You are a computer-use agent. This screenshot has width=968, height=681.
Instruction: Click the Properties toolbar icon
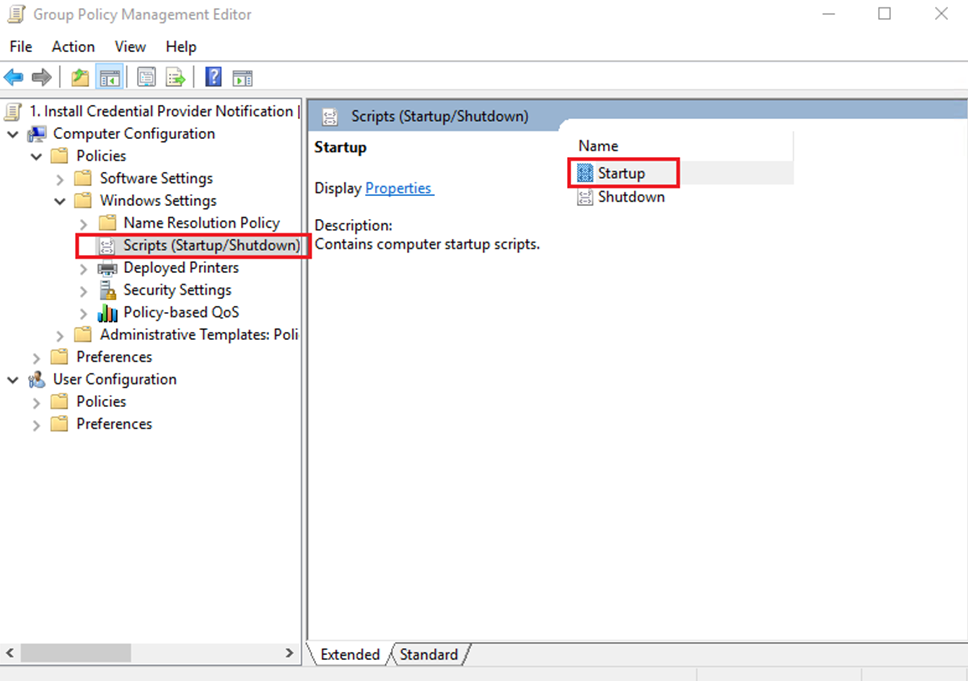146,78
